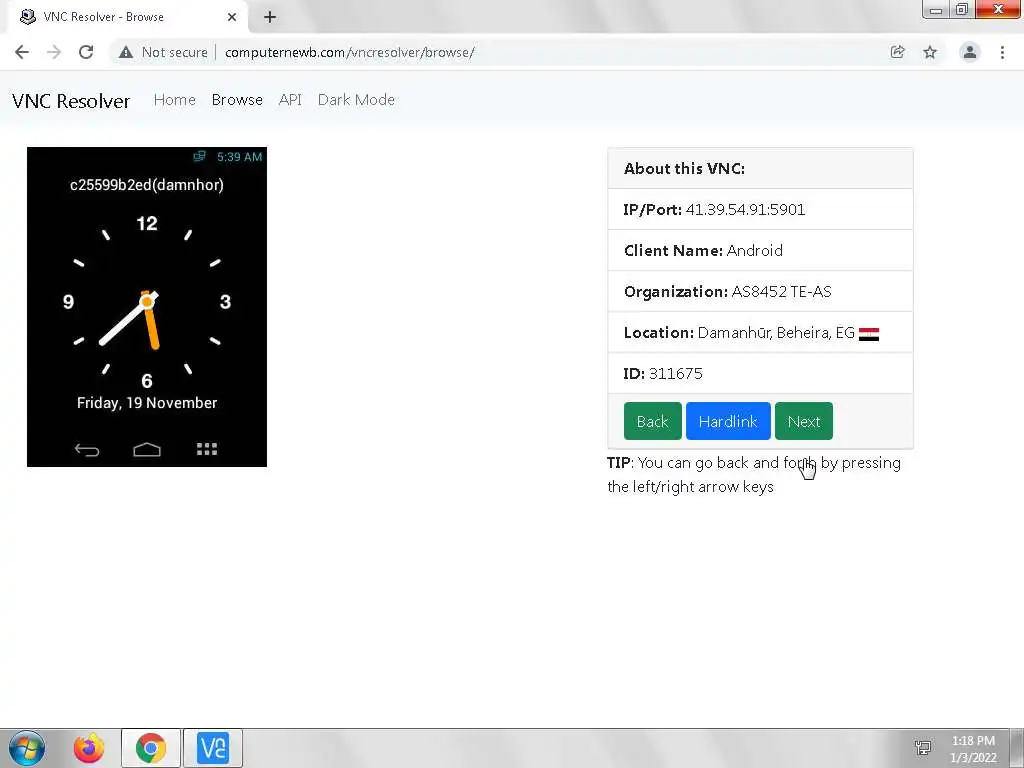Click the network tray icon
The width and height of the screenshot is (1024, 768).
(923, 748)
